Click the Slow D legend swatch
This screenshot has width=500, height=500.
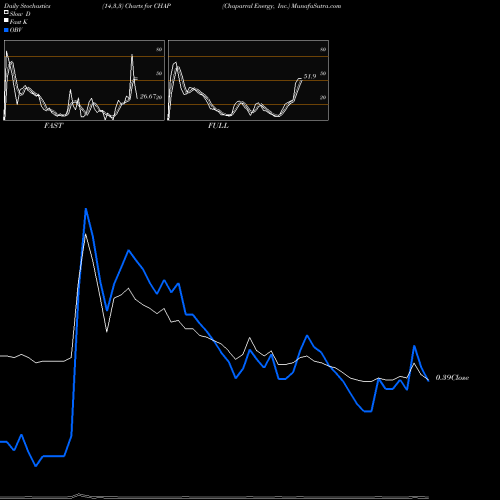[6, 12]
